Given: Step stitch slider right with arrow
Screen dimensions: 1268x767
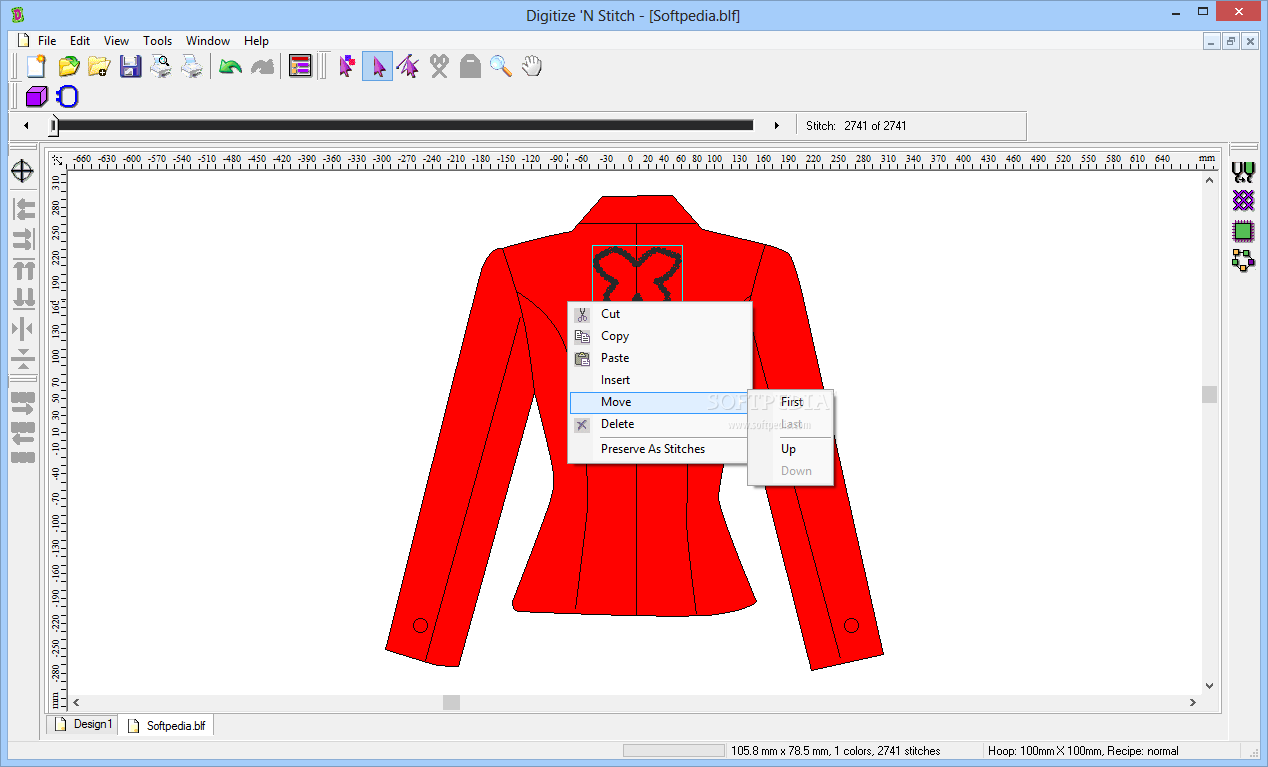Looking at the screenshot, I should coord(777,126).
